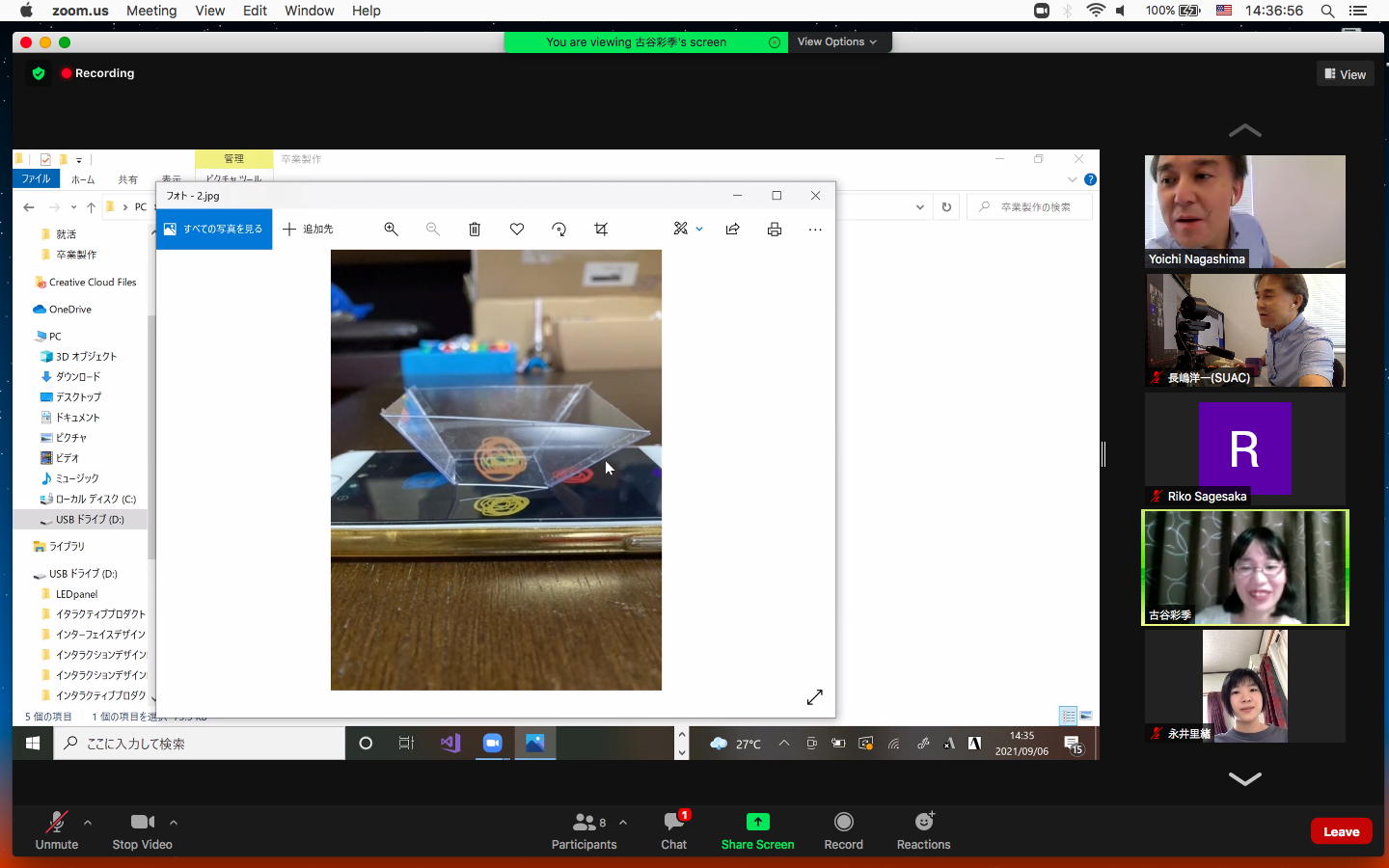Go back in File Explorer navigation
Screen dimensions: 1389x868
point(29,206)
